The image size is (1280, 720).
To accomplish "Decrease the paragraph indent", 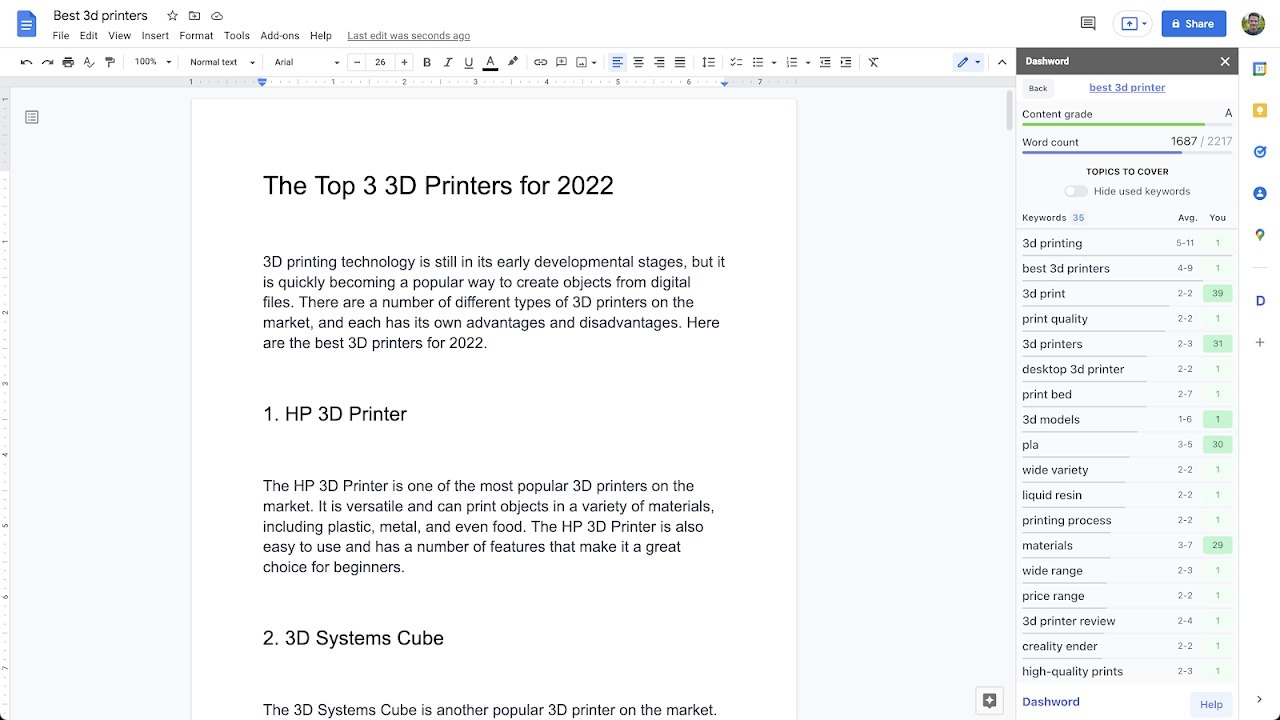I will pos(825,62).
